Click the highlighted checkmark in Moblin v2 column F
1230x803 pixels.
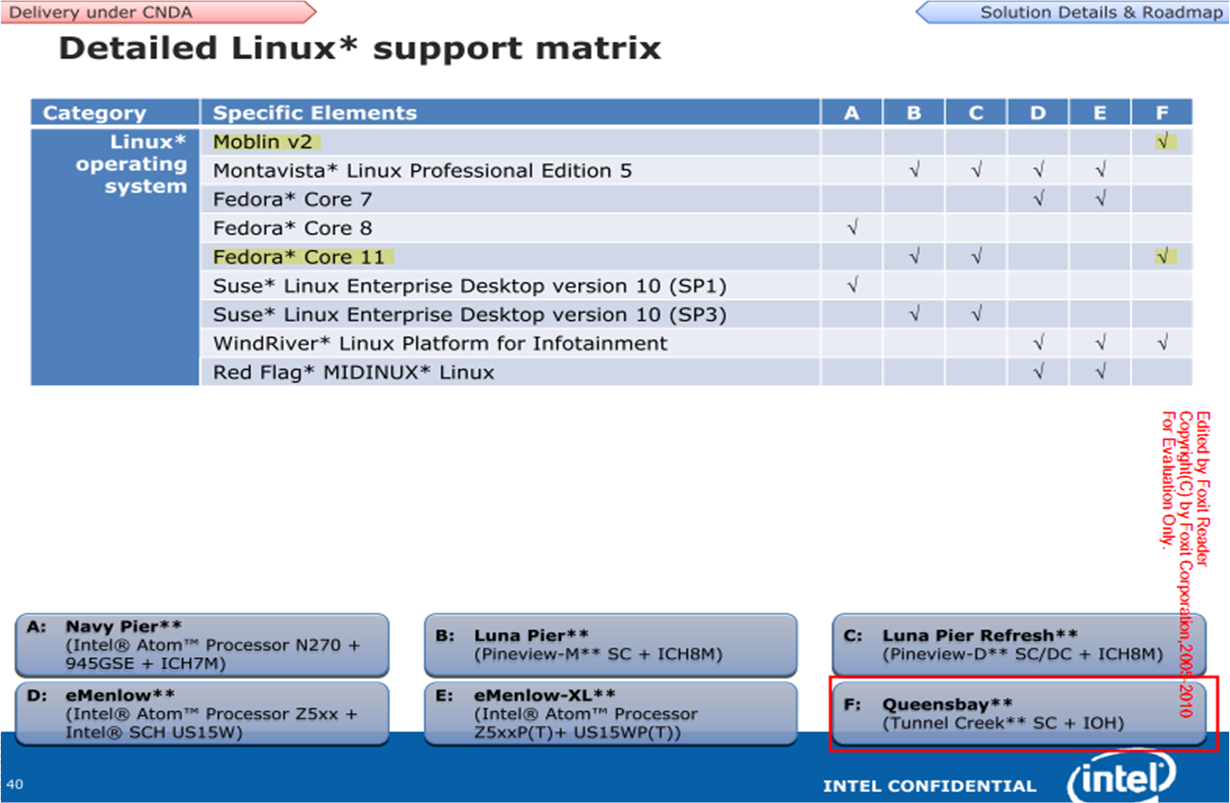pyautogui.click(x=1162, y=142)
